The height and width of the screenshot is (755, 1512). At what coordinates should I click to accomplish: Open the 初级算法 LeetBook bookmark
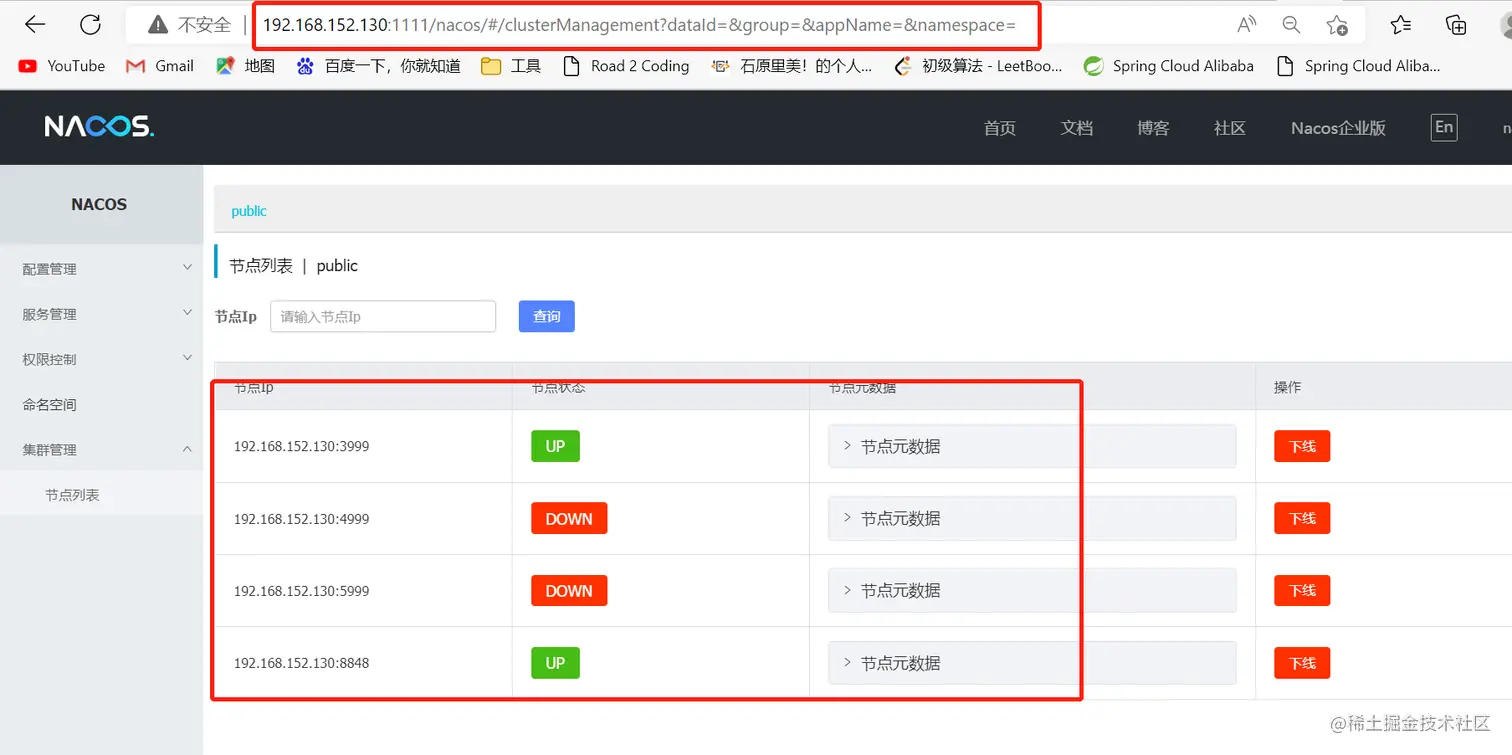click(x=978, y=66)
